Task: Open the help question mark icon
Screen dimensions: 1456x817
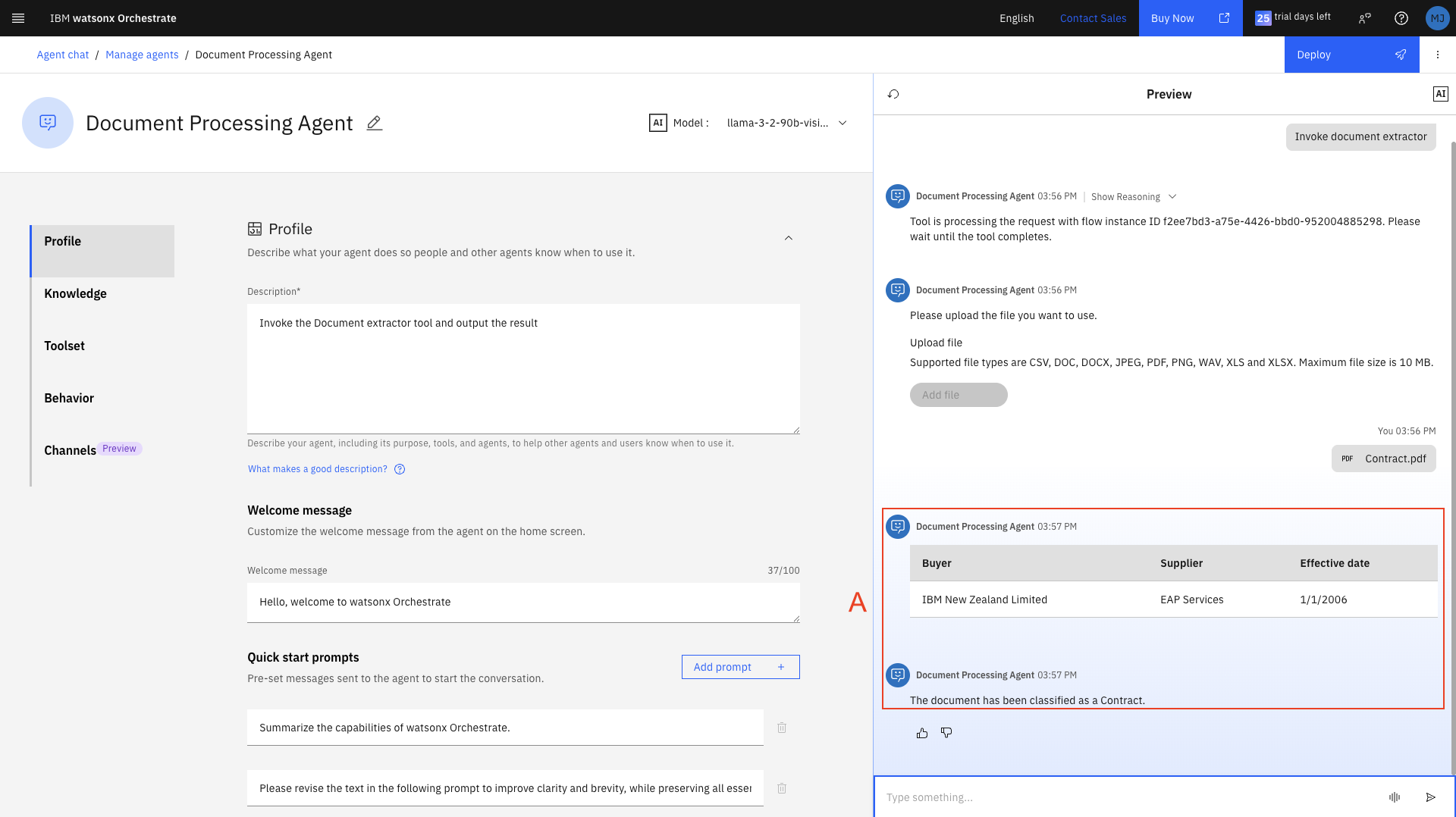Action: click(1401, 18)
